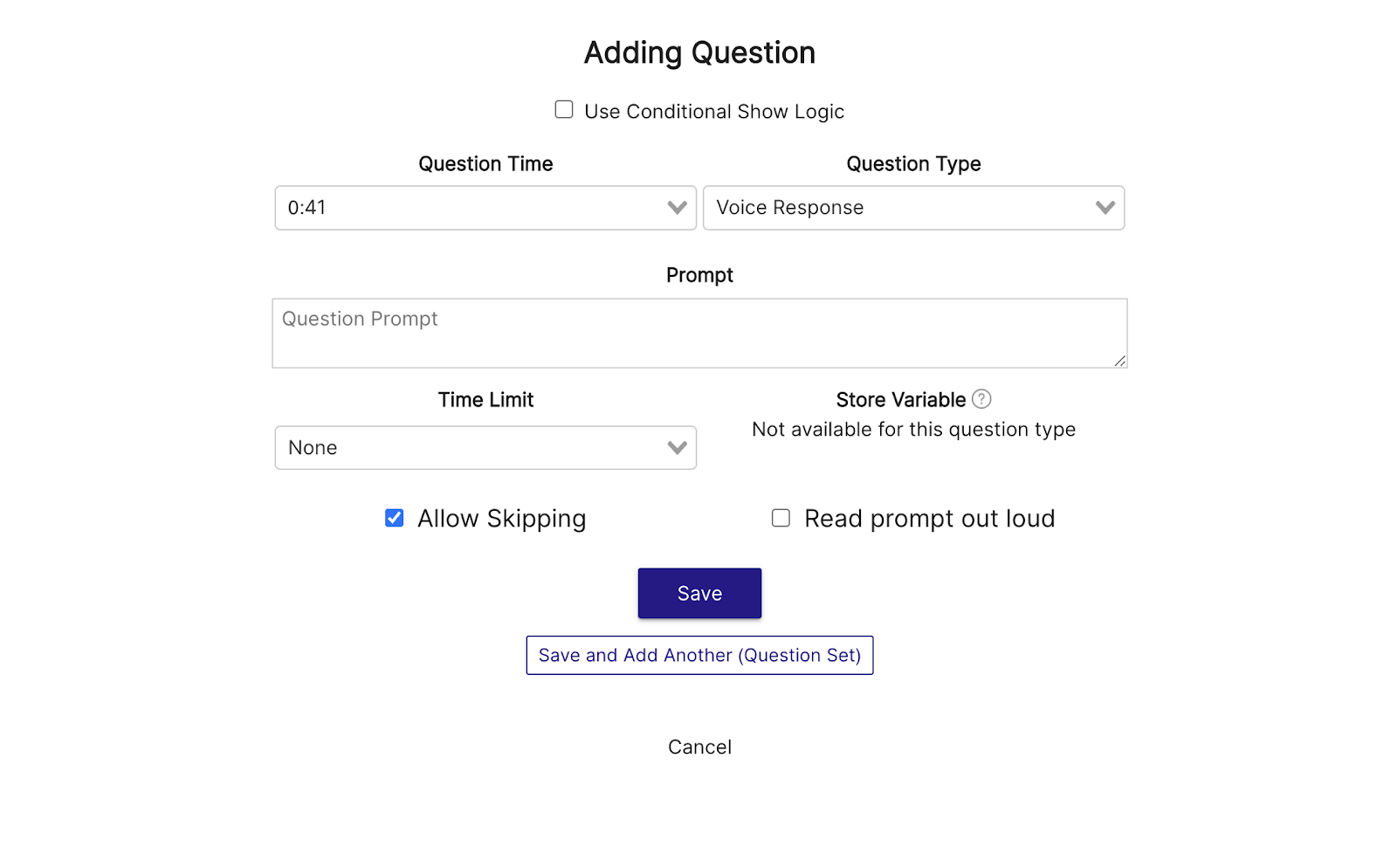1397x868 pixels.
Task: Click the Prompt section label
Action: (x=698, y=274)
